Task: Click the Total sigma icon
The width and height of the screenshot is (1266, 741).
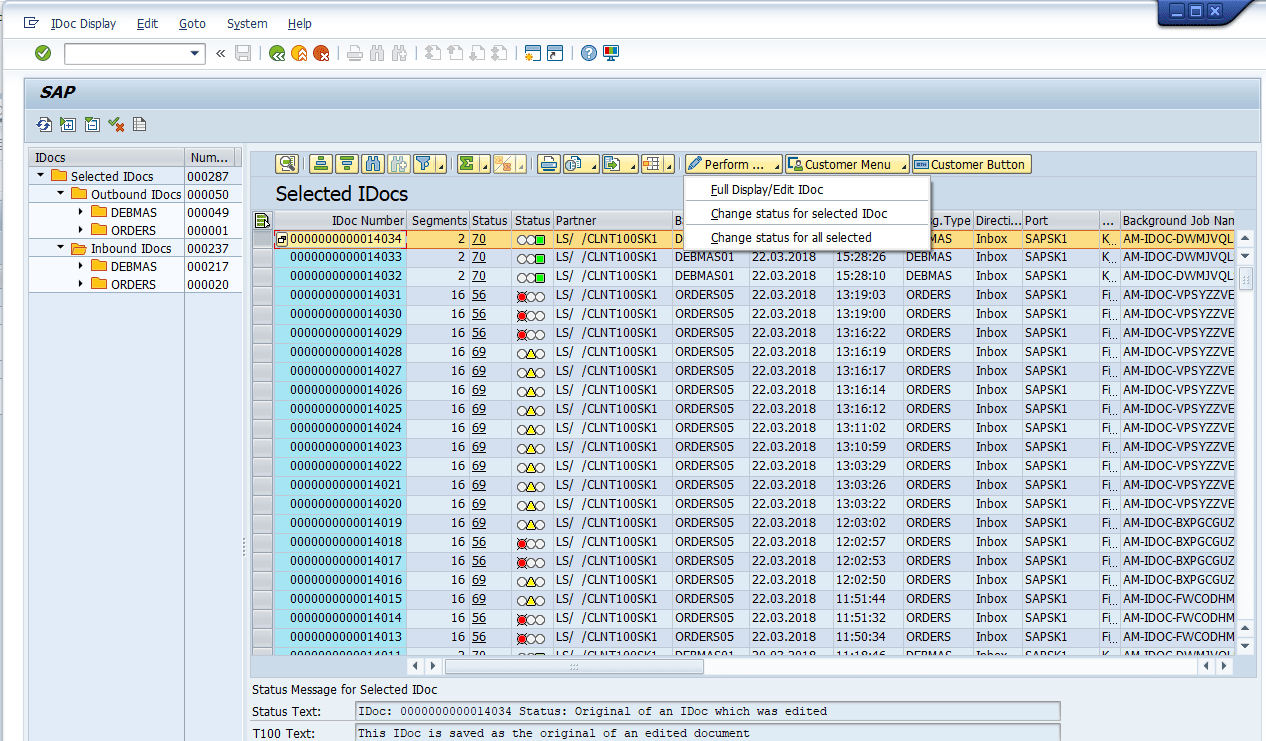Action: [469, 164]
